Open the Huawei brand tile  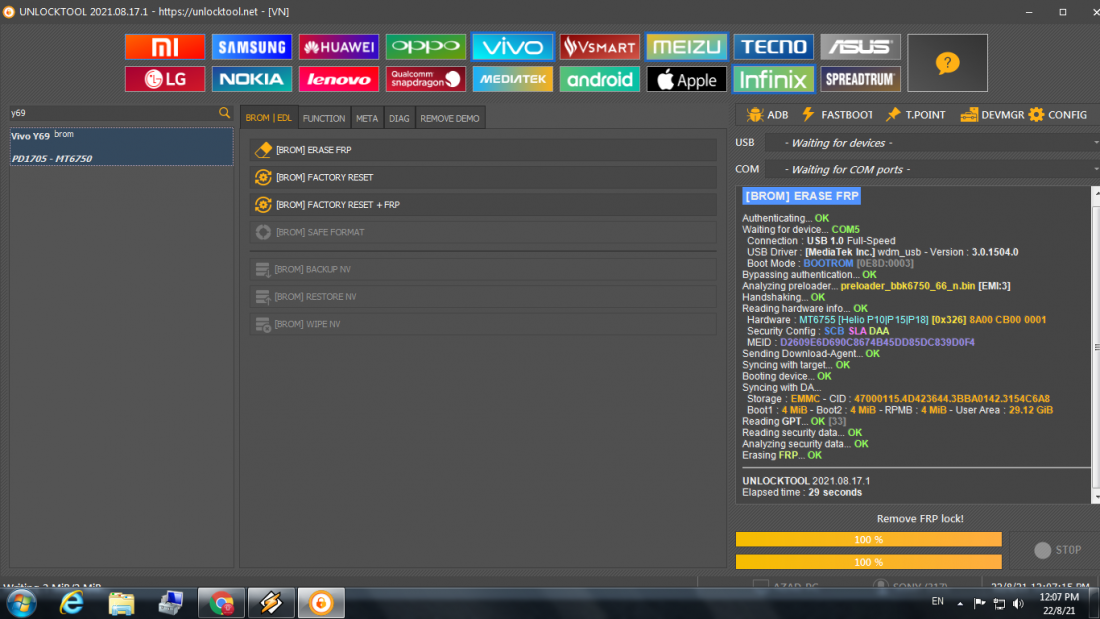click(339, 47)
